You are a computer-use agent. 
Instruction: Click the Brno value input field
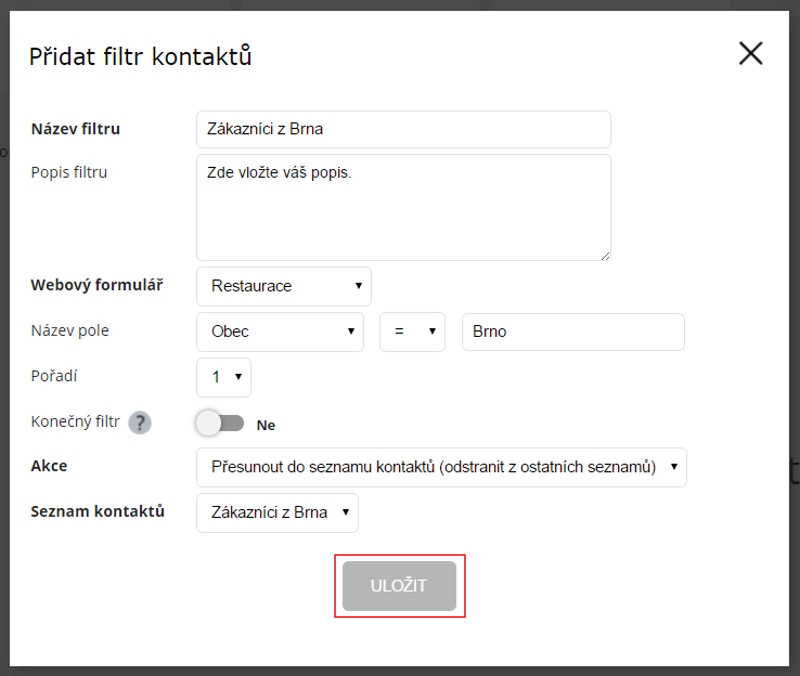pyautogui.click(x=573, y=332)
